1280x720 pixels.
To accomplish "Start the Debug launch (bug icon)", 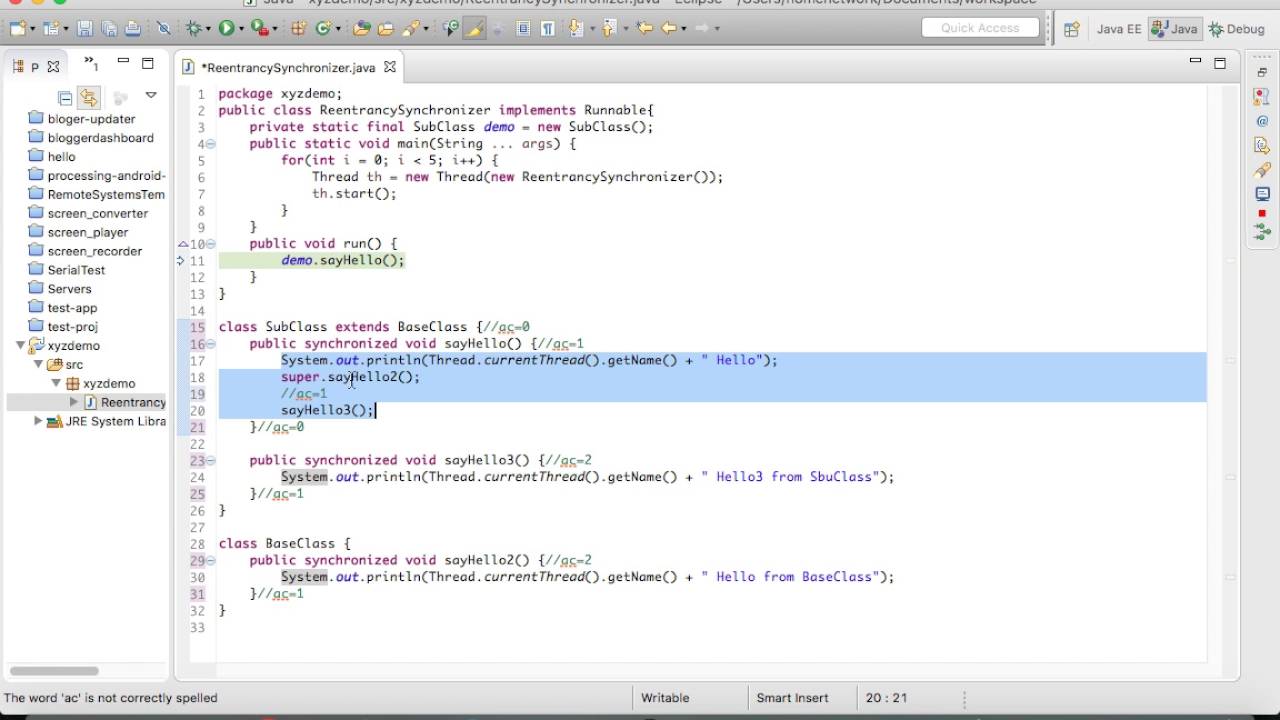I will click(193, 29).
